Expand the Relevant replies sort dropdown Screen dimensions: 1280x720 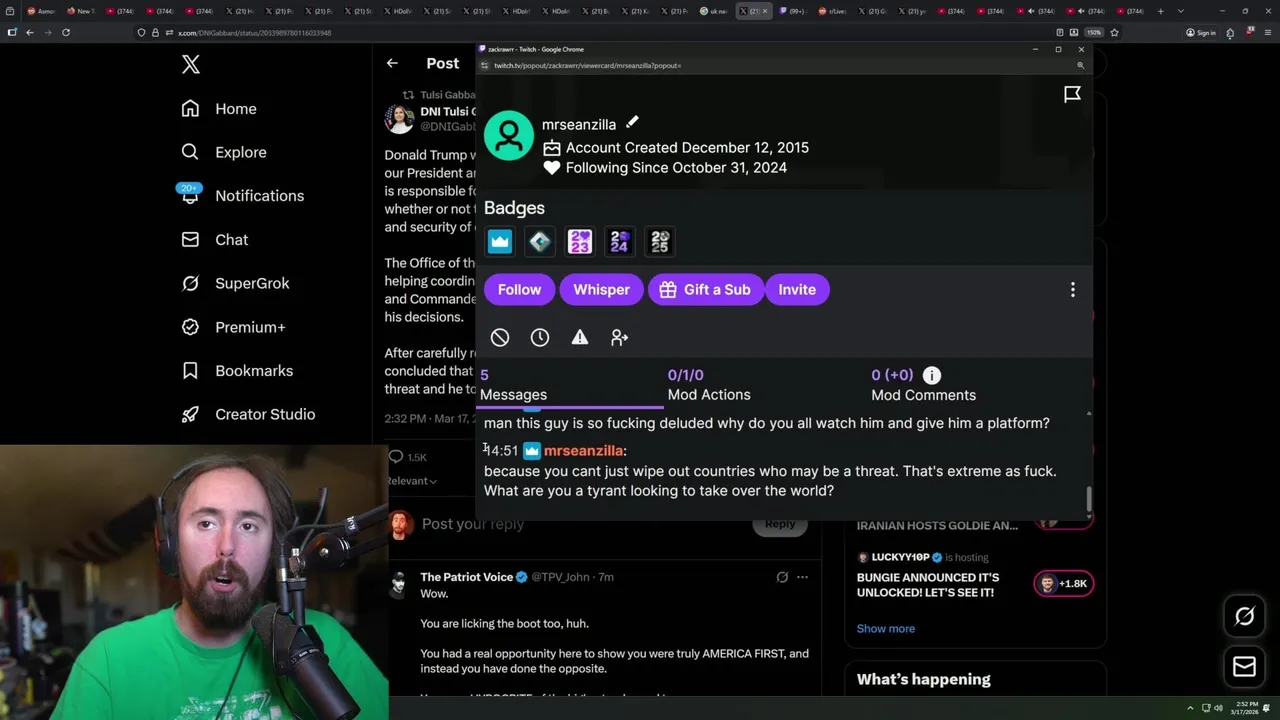411,481
